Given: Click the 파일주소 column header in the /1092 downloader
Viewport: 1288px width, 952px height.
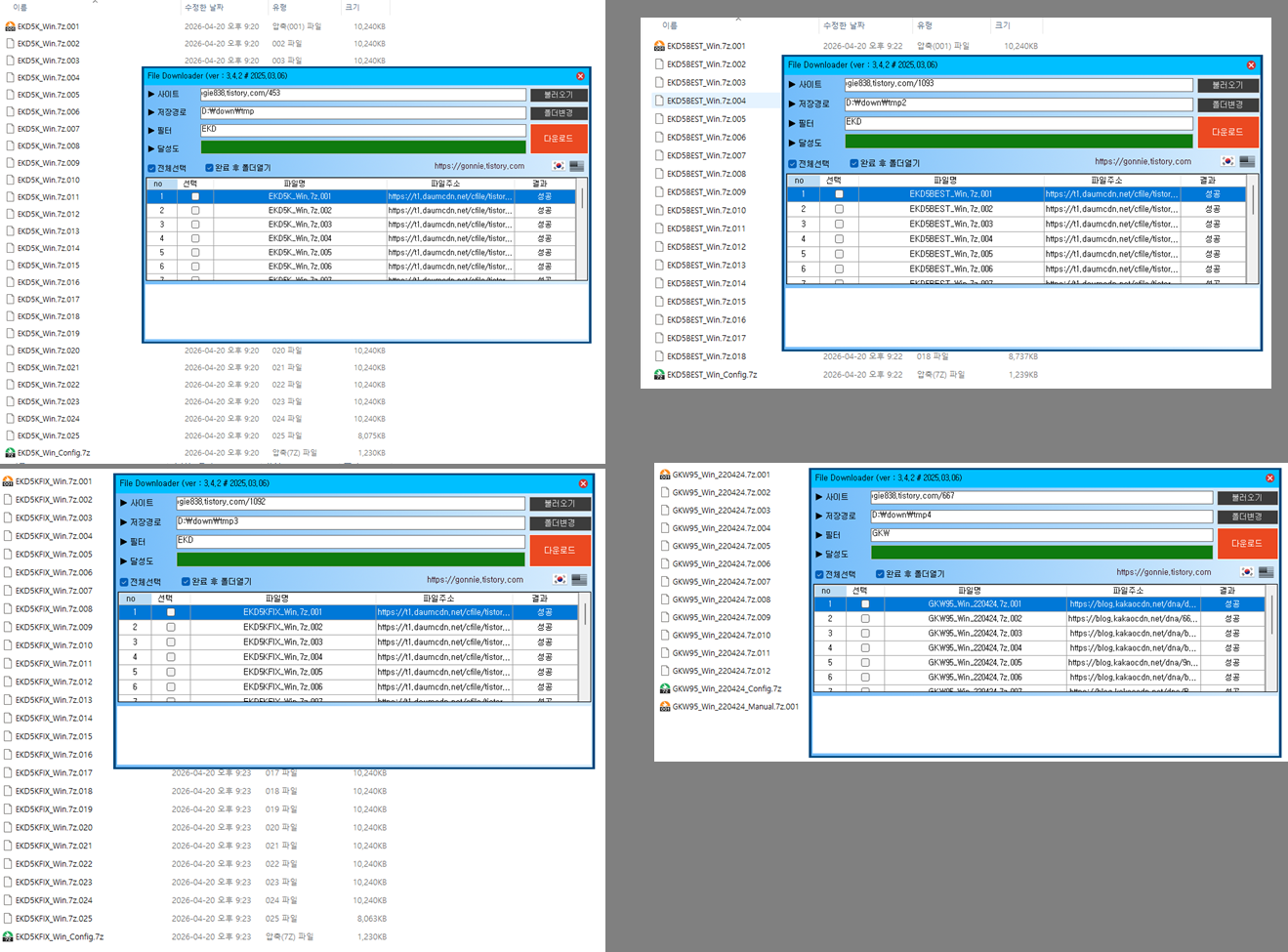Looking at the screenshot, I should pyautogui.click(x=438, y=599).
